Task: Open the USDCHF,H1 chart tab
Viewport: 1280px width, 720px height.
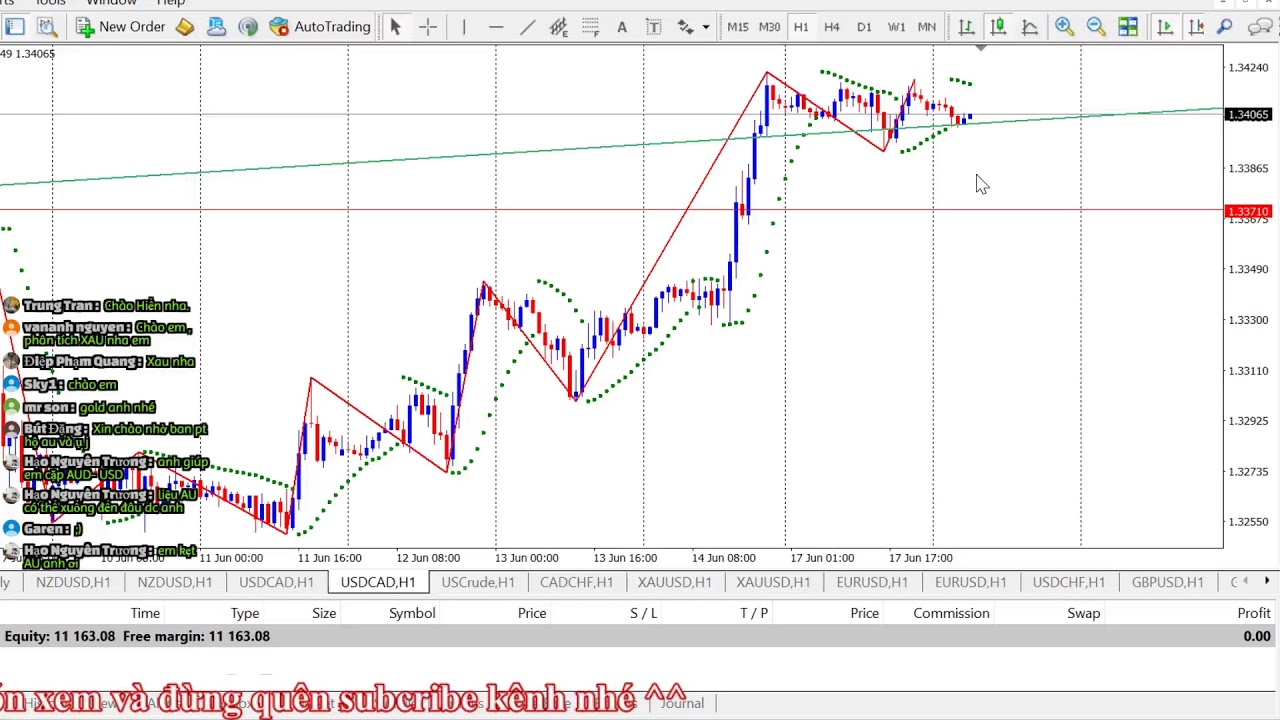Action: pos(1069,582)
